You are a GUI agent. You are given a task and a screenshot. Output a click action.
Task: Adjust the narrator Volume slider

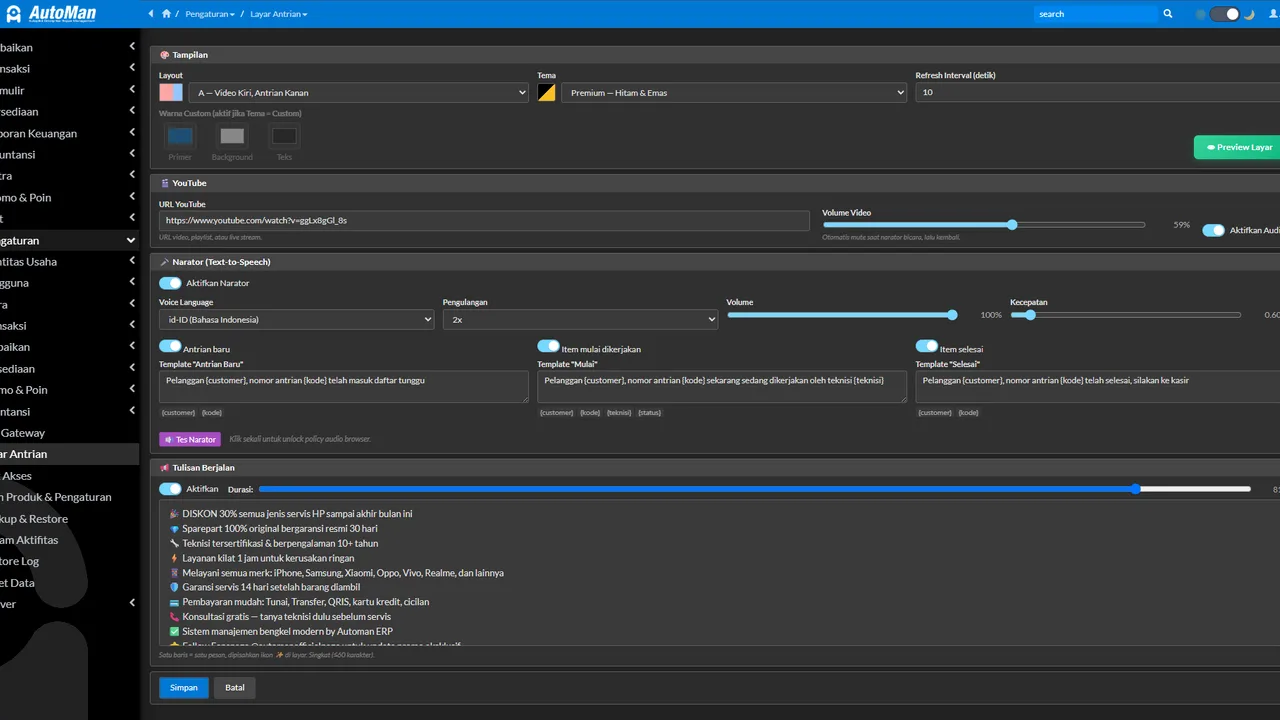point(842,315)
